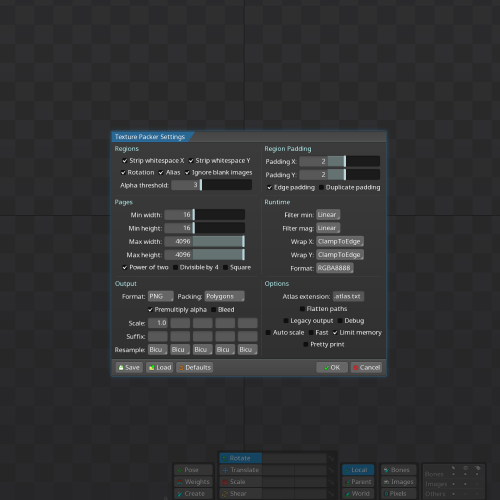Choose the Scale tool
This screenshot has width=500, height=500.
click(240, 482)
